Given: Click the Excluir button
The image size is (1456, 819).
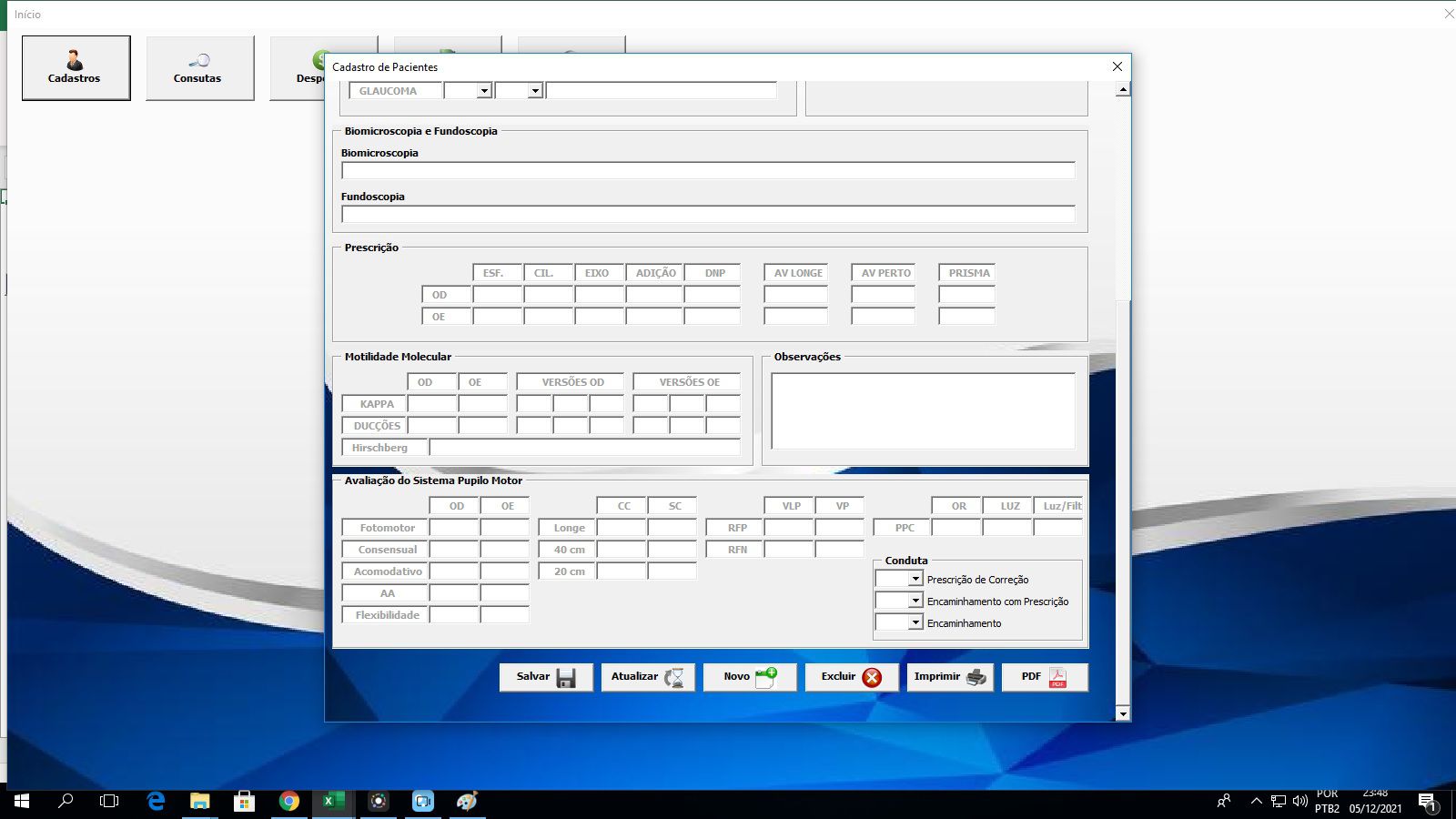Looking at the screenshot, I should (x=852, y=677).
